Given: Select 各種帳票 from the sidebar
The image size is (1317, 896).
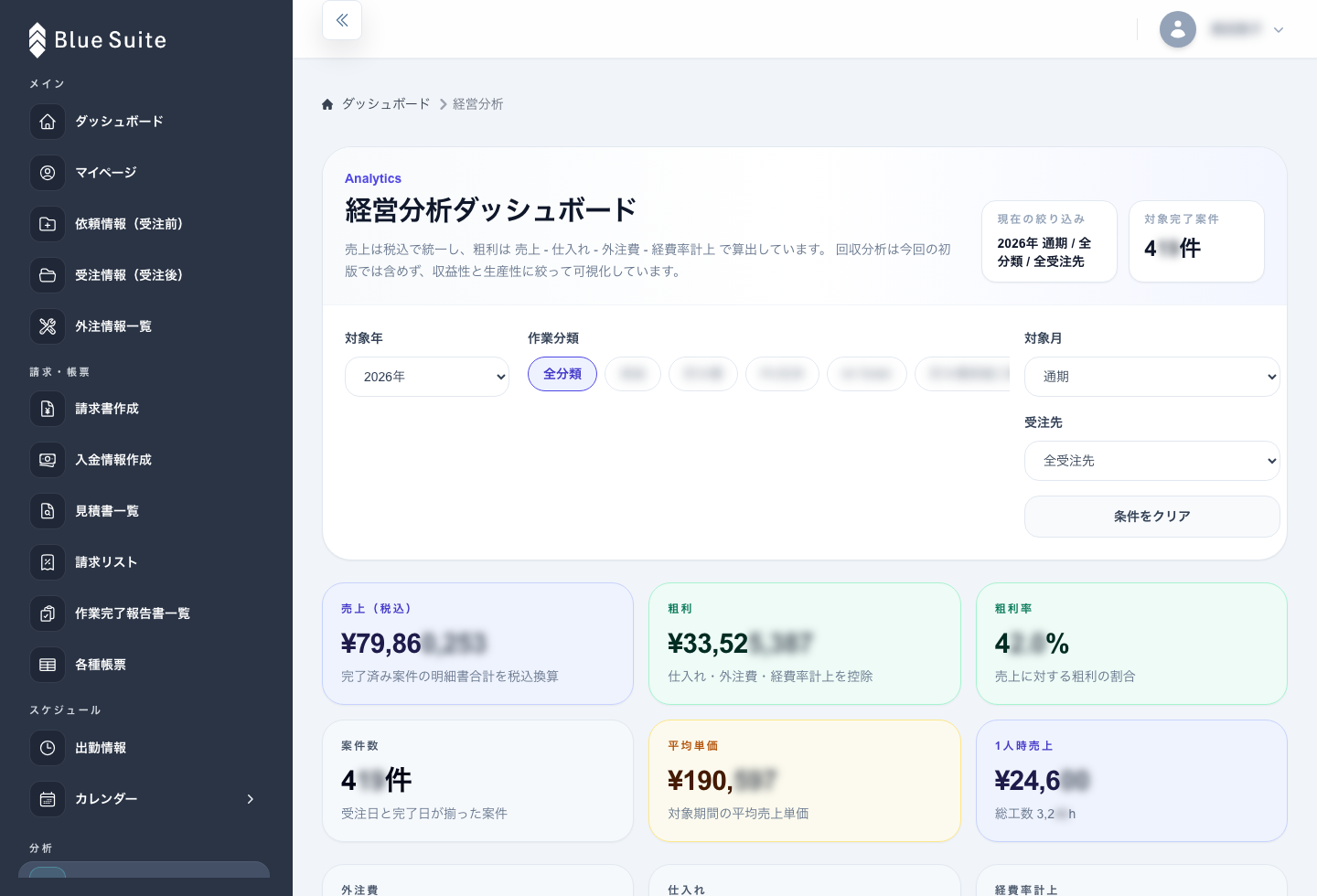Looking at the screenshot, I should tap(101, 665).
